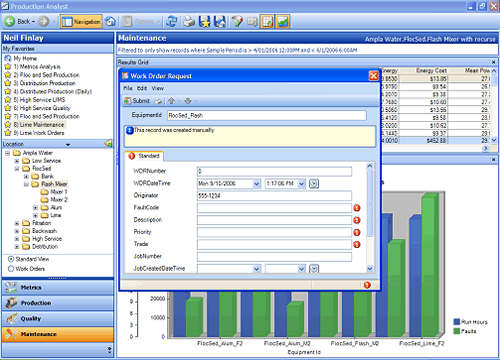Click the Work Order form vertical scrollbar
500x360 pixels.
370,217
